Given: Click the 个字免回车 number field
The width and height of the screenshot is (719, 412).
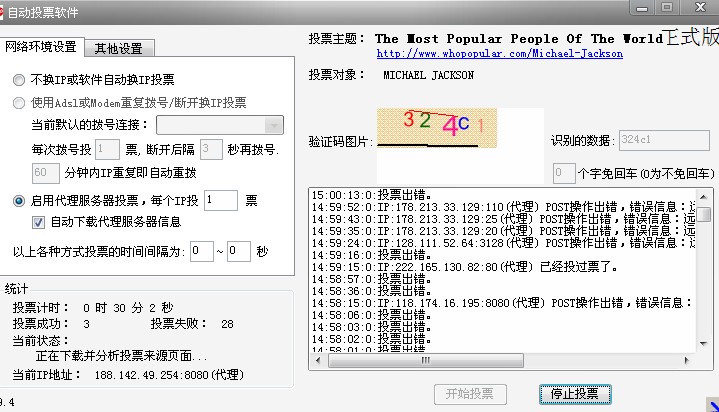Looking at the screenshot, I should [563, 172].
